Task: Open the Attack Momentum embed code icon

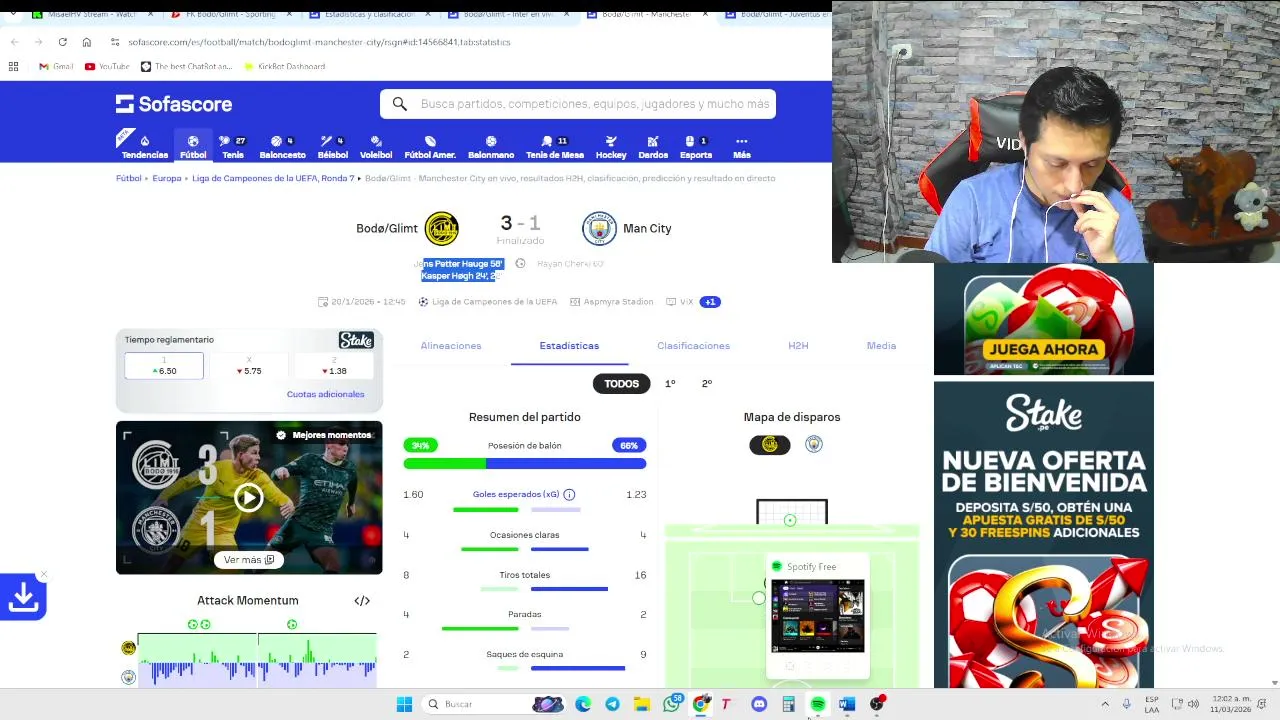Action: click(x=362, y=601)
